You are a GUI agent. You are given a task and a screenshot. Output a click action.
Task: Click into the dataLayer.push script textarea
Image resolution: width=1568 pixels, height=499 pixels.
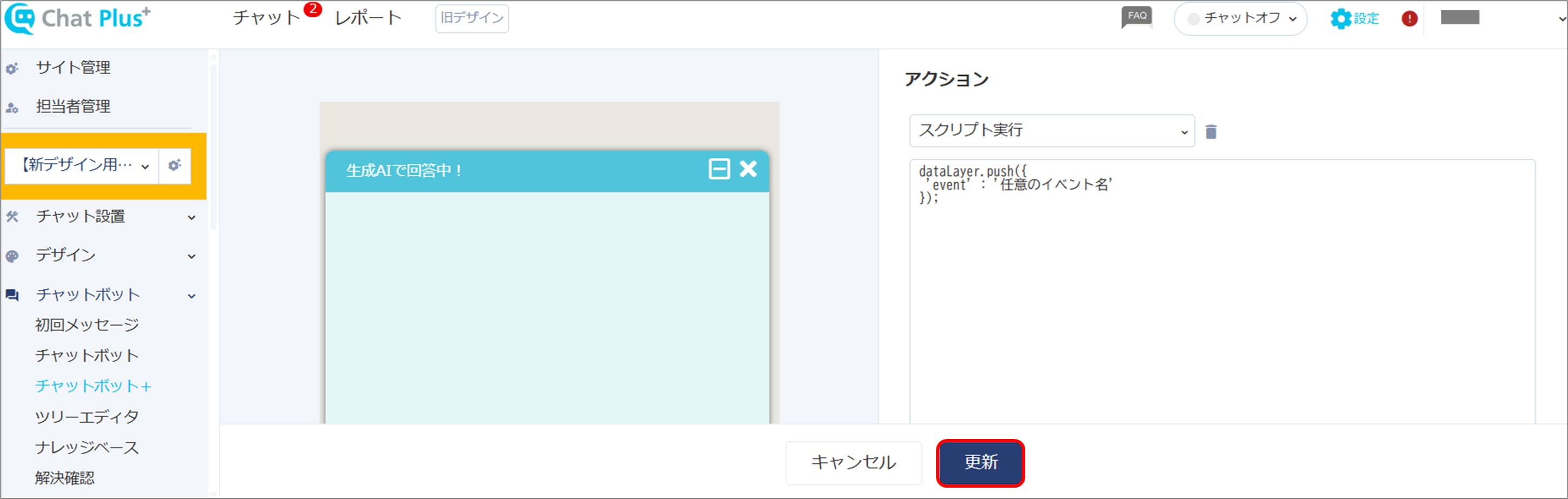[x=1222, y=292]
